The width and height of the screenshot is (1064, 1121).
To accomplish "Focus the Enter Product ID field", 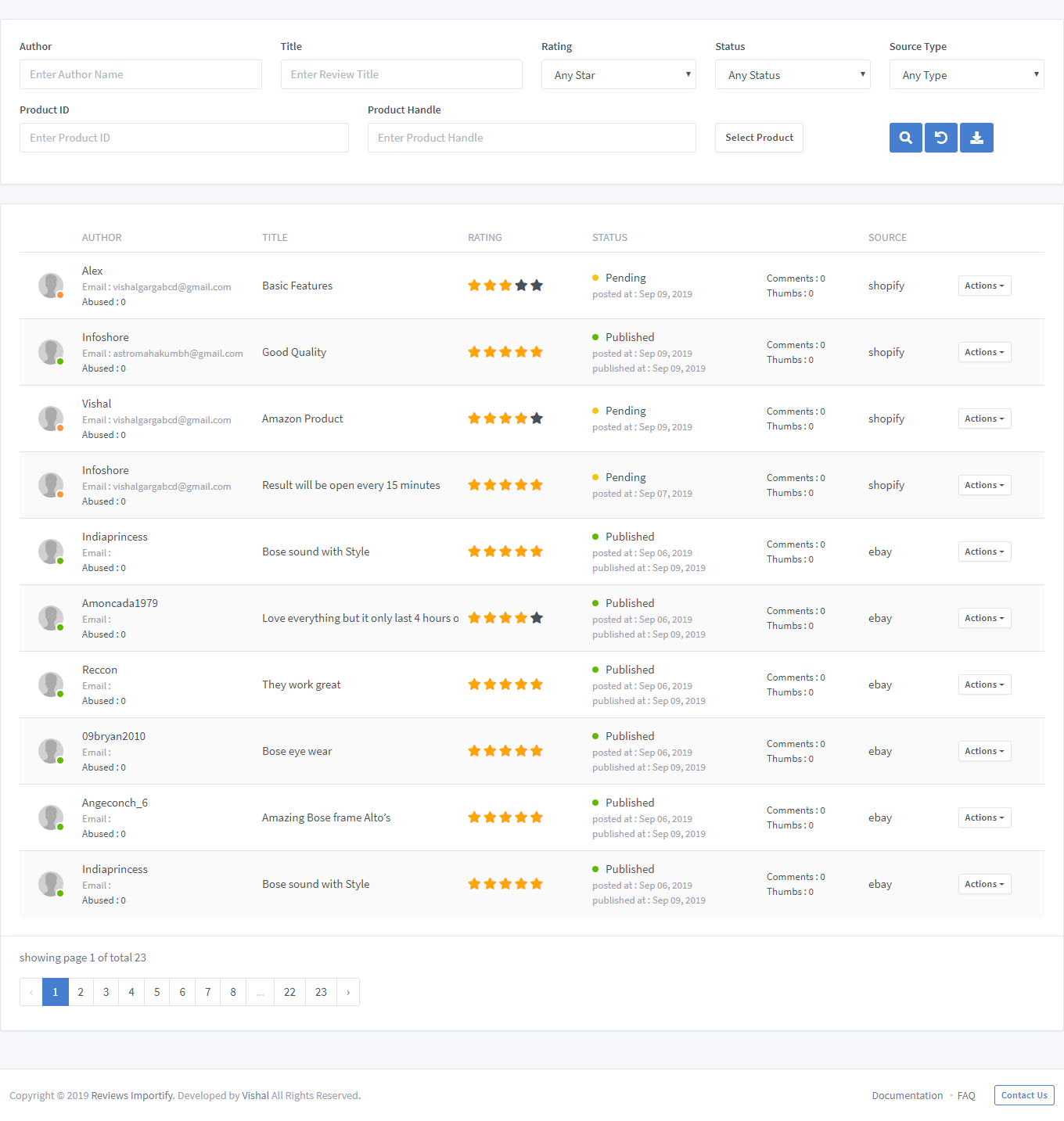I will pos(184,138).
